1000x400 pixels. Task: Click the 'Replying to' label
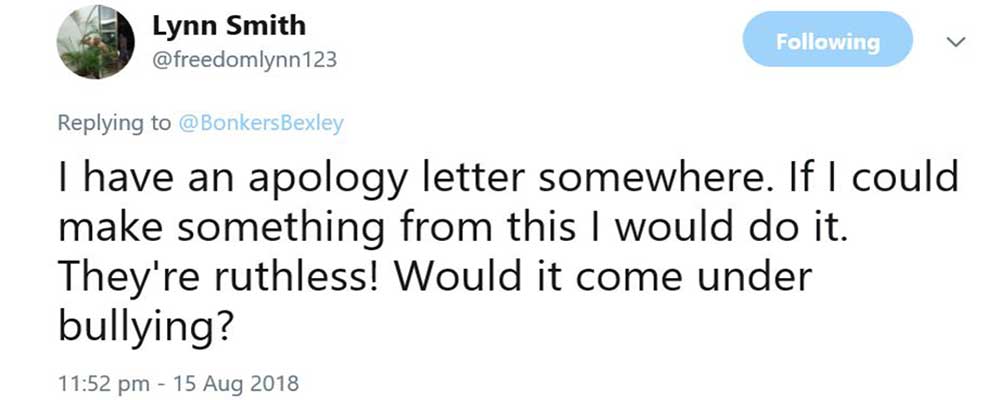(x=115, y=124)
